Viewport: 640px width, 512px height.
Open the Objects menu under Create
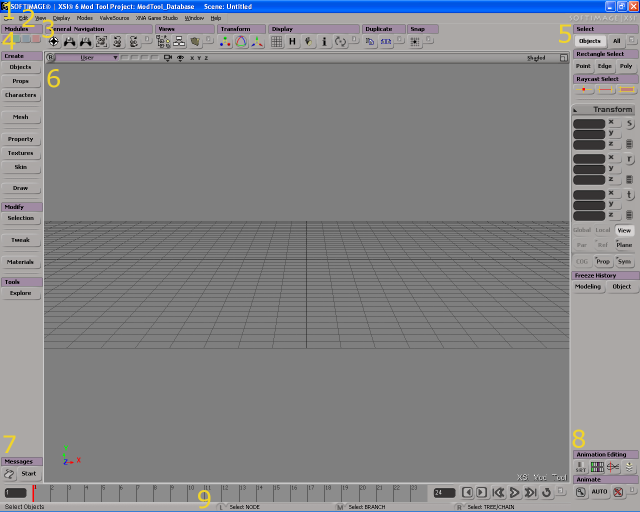click(20, 67)
